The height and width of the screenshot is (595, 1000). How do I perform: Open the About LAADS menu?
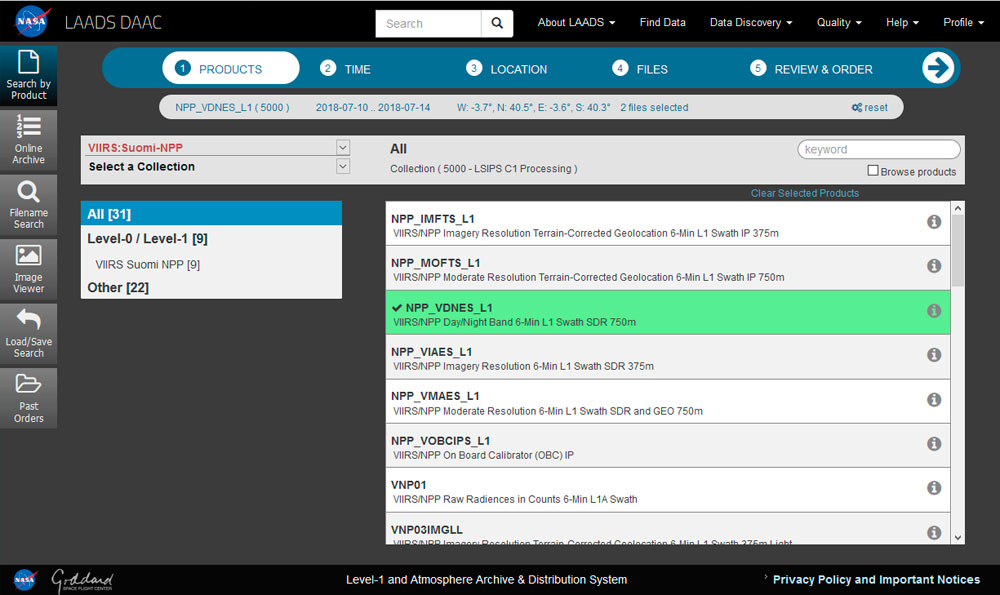click(576, 22)
